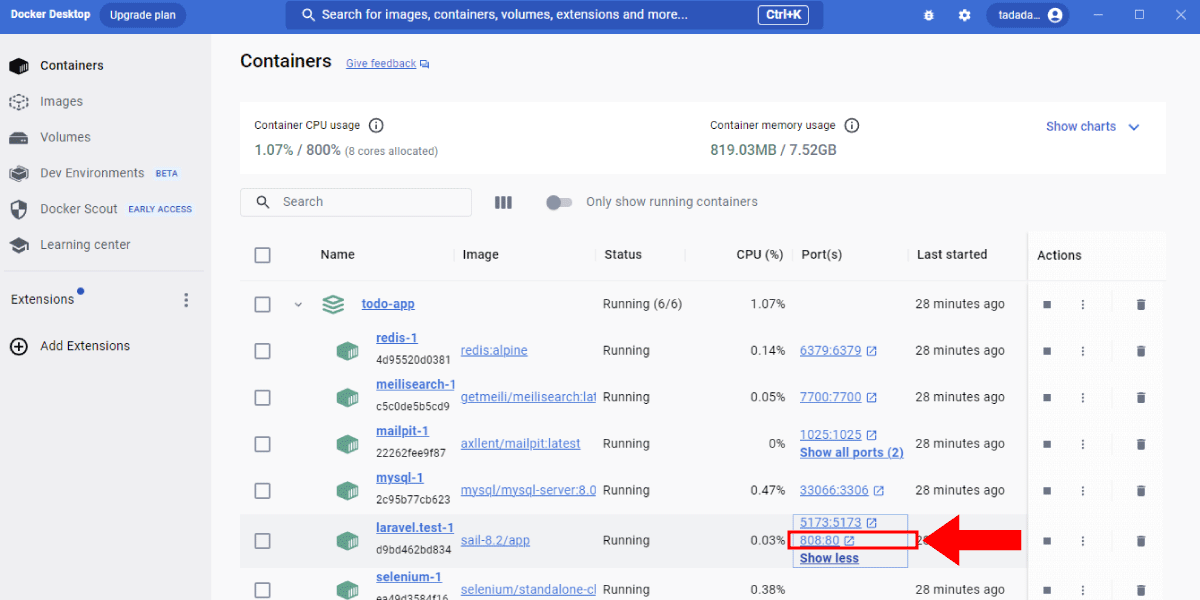Open the Give feedback link
Viewport: 1200px width, 600px height.
click(381, 64)
